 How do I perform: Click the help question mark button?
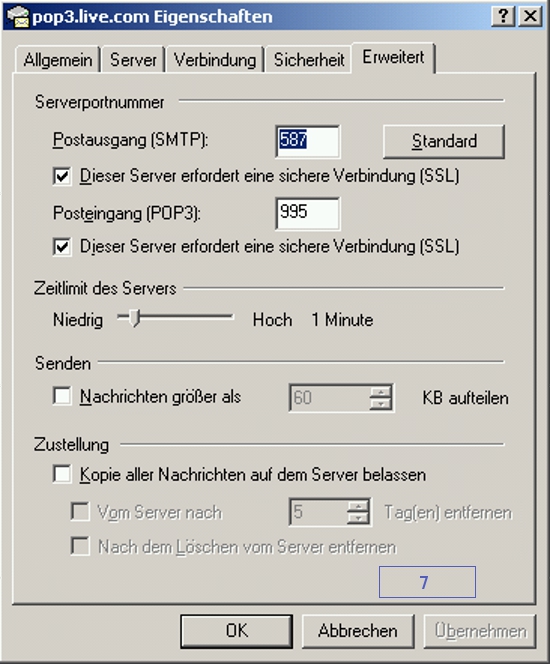point(503,16)
